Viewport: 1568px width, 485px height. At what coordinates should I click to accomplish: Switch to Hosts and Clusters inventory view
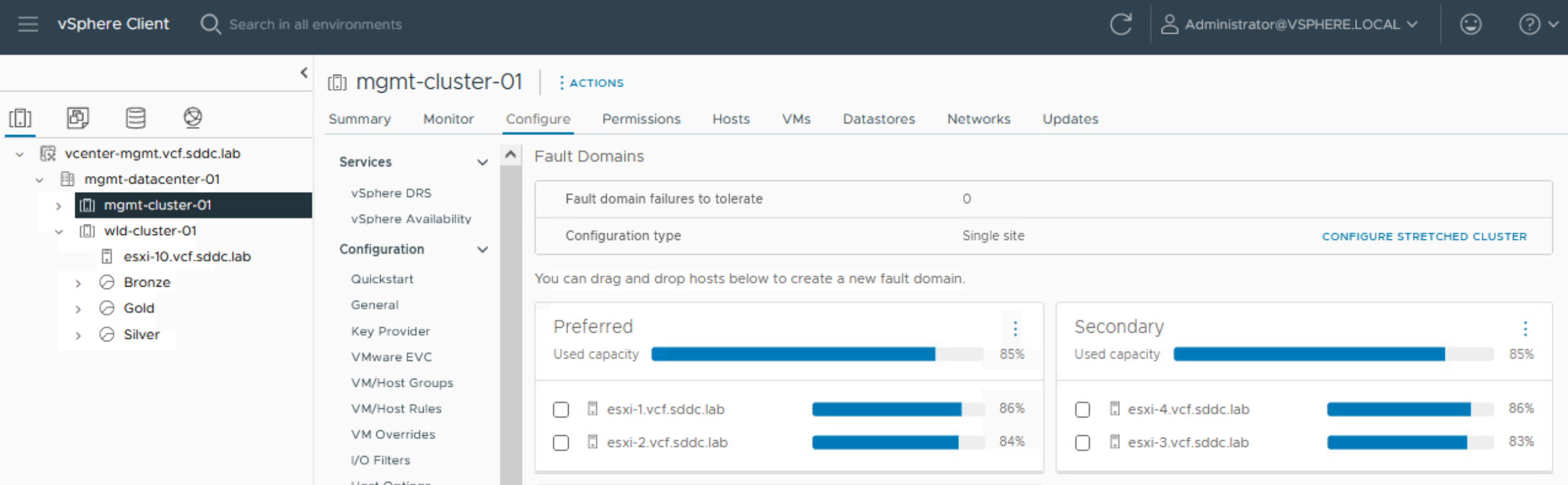[x=21, y=118]
